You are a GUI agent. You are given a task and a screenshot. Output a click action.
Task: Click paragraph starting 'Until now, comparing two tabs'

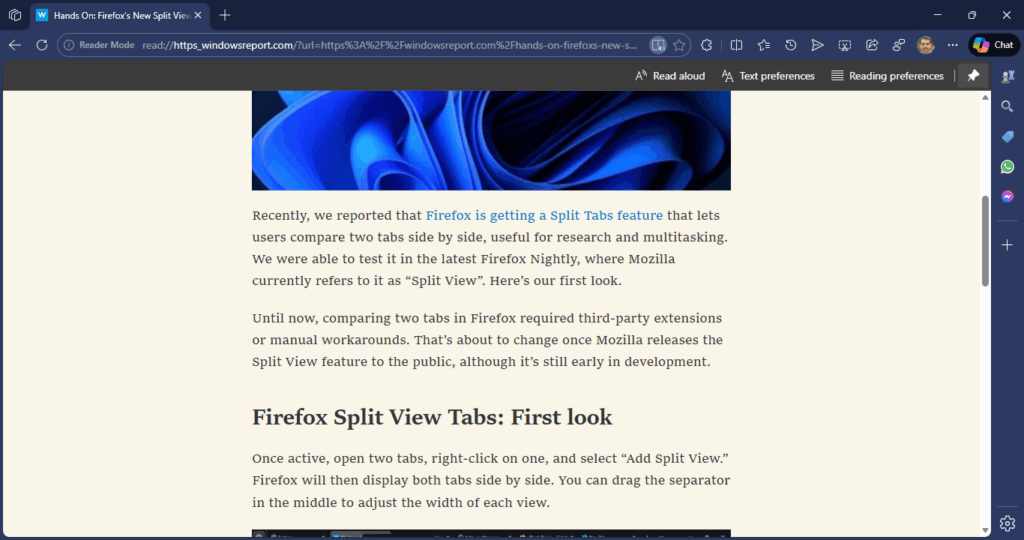pyautogui.click(x=487, y=340)
